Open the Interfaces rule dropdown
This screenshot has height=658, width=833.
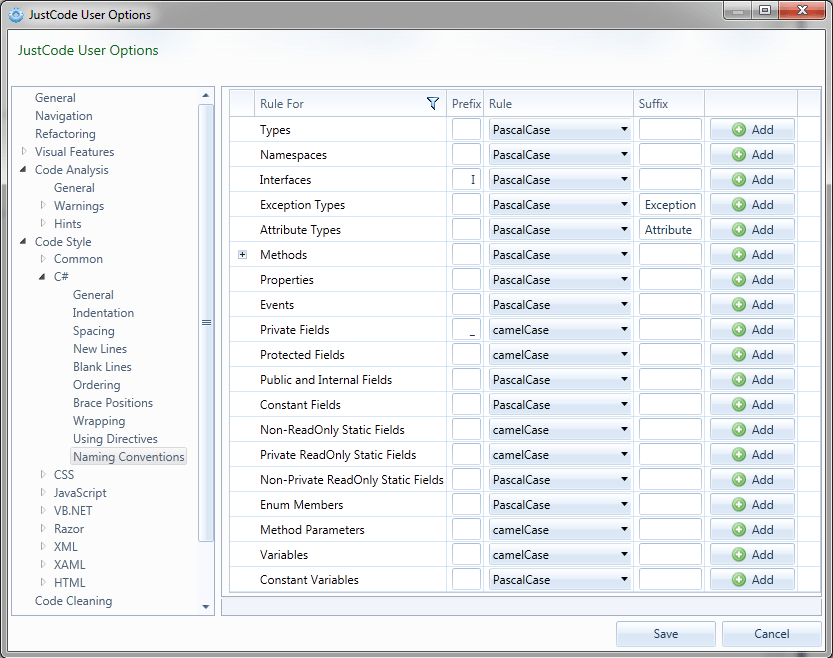pyautogui.click(x=559, y=180)
